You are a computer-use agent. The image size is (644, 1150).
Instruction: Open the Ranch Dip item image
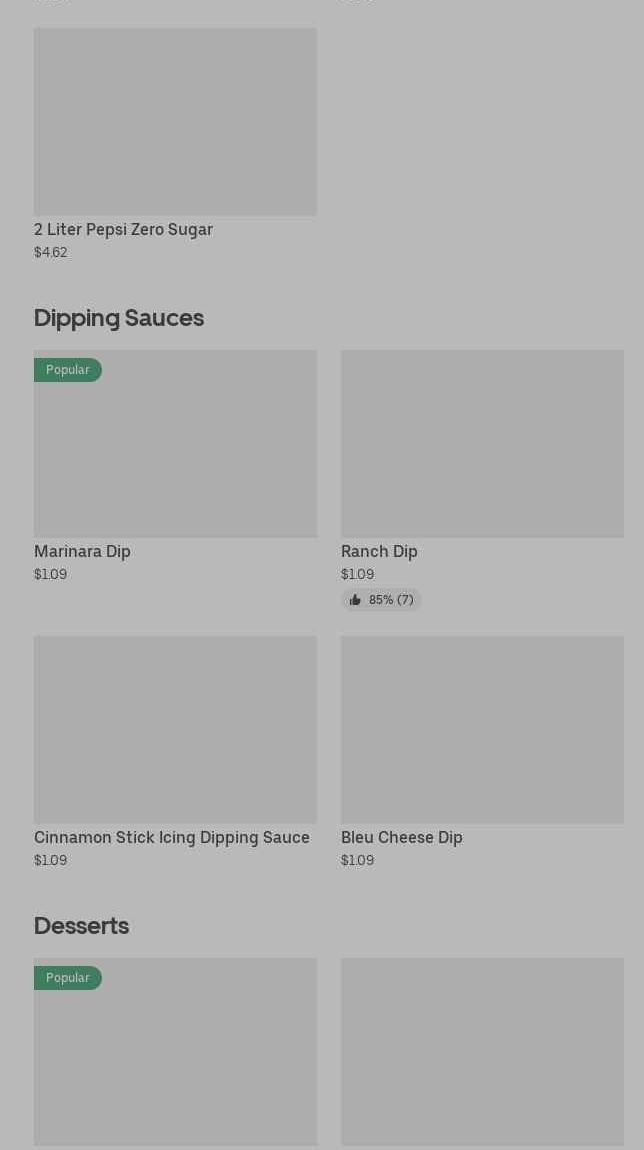483,444
